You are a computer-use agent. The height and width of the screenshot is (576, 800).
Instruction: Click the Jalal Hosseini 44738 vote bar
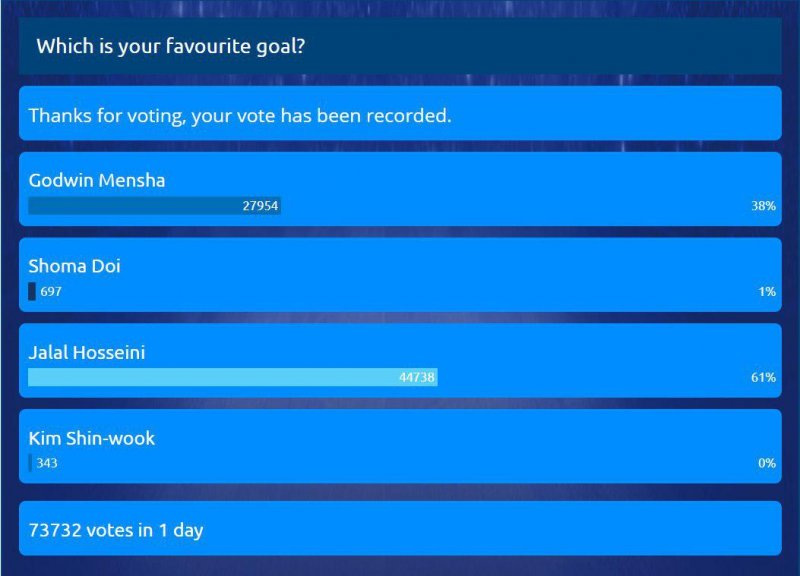[233, 377]
